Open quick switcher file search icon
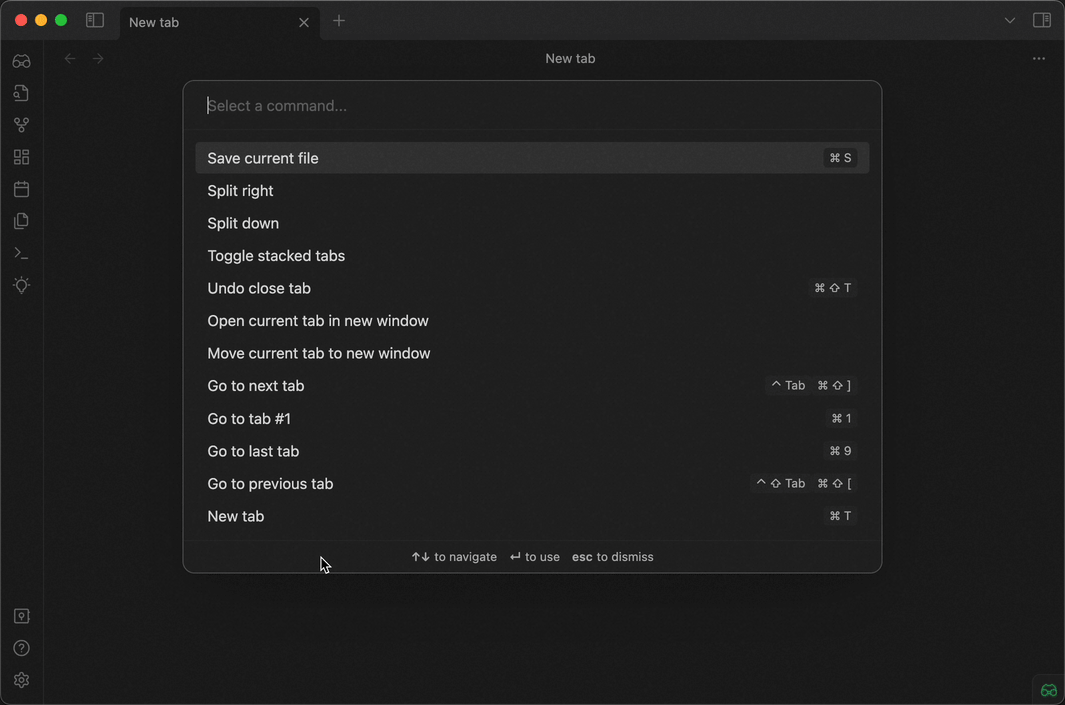This screenshot has height=705, width=1065. click(x=22, y=93)
